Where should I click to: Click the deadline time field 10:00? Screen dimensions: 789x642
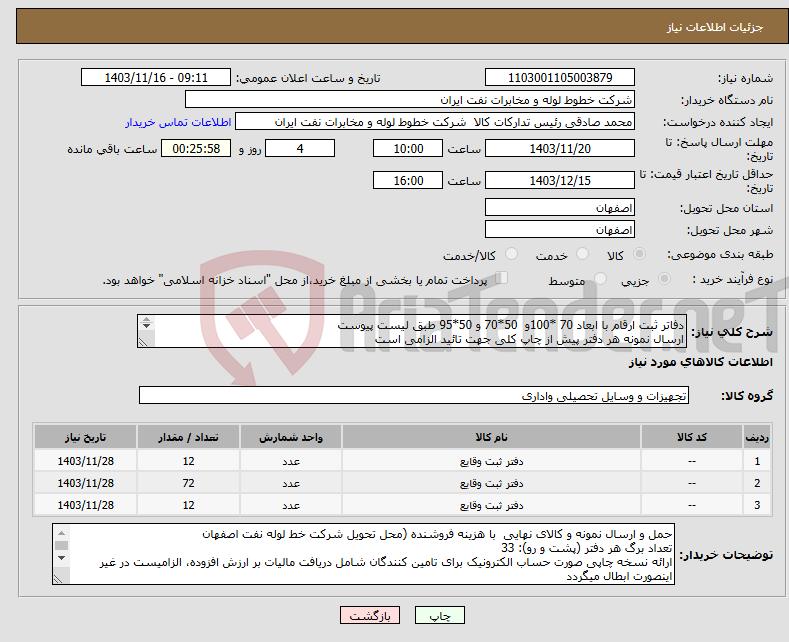pos(408,149)
